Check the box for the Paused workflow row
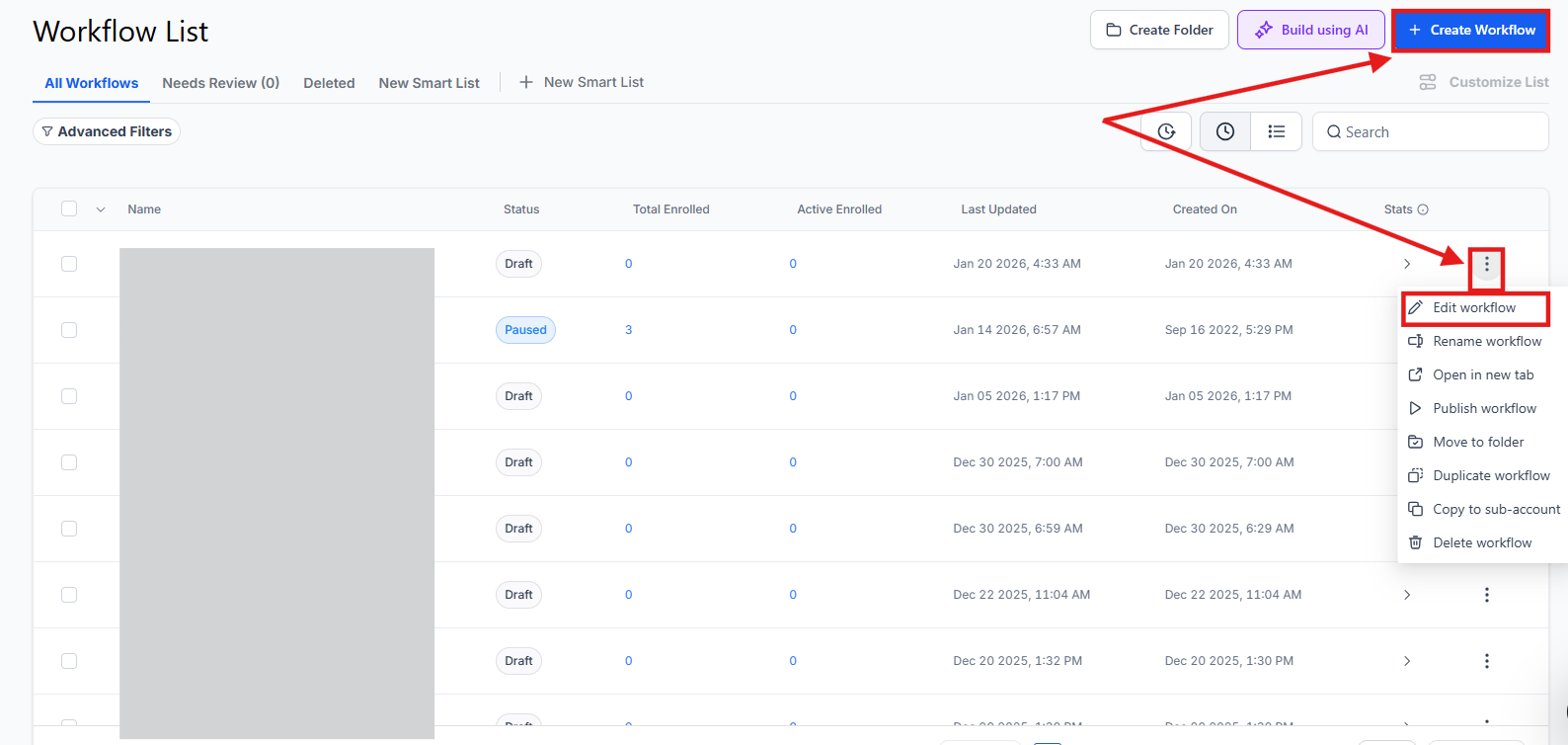Viewport: 1568px width, 745px height. coord(69,330)
